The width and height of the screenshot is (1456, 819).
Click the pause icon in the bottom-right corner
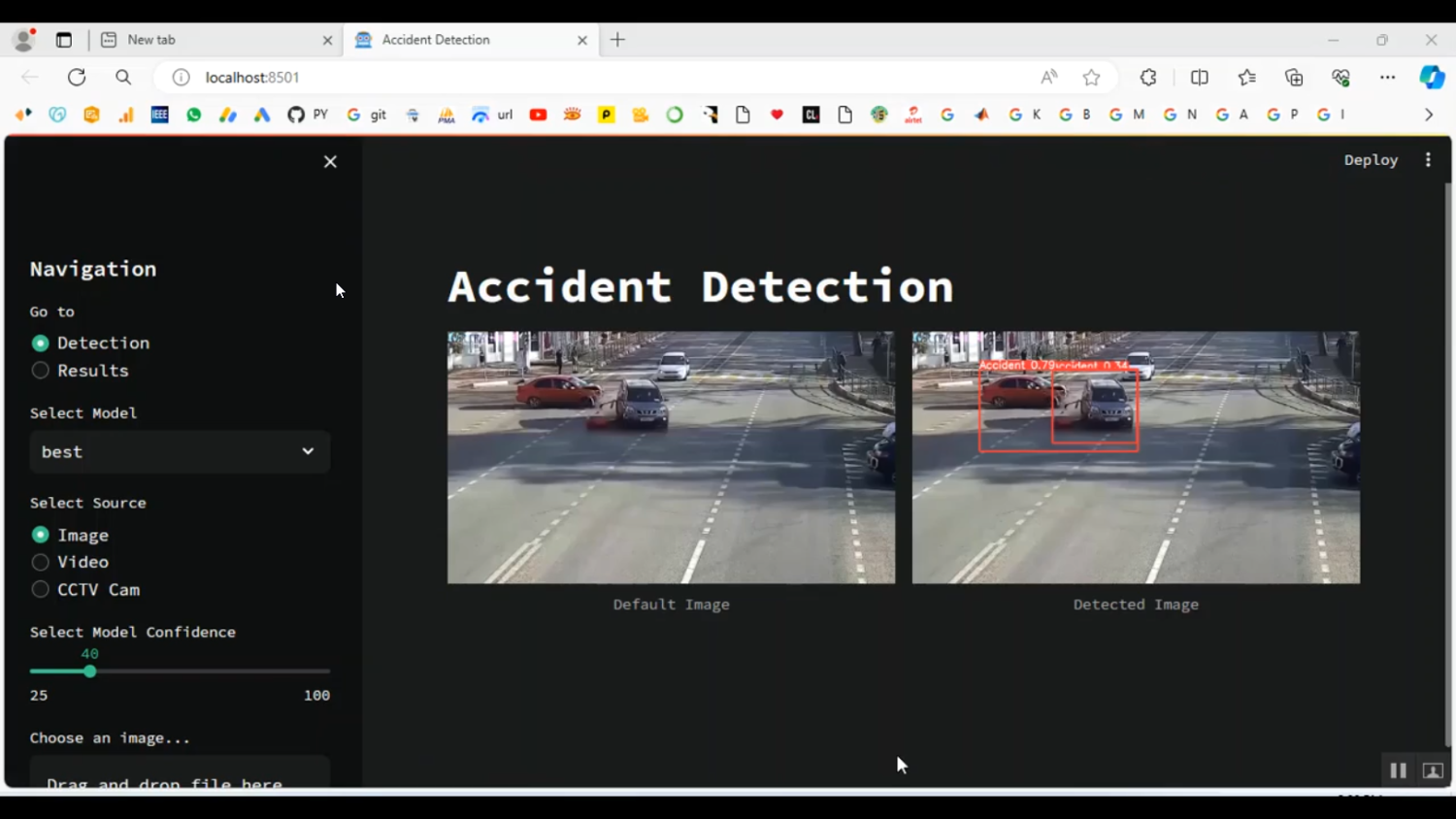[1398, 770]
